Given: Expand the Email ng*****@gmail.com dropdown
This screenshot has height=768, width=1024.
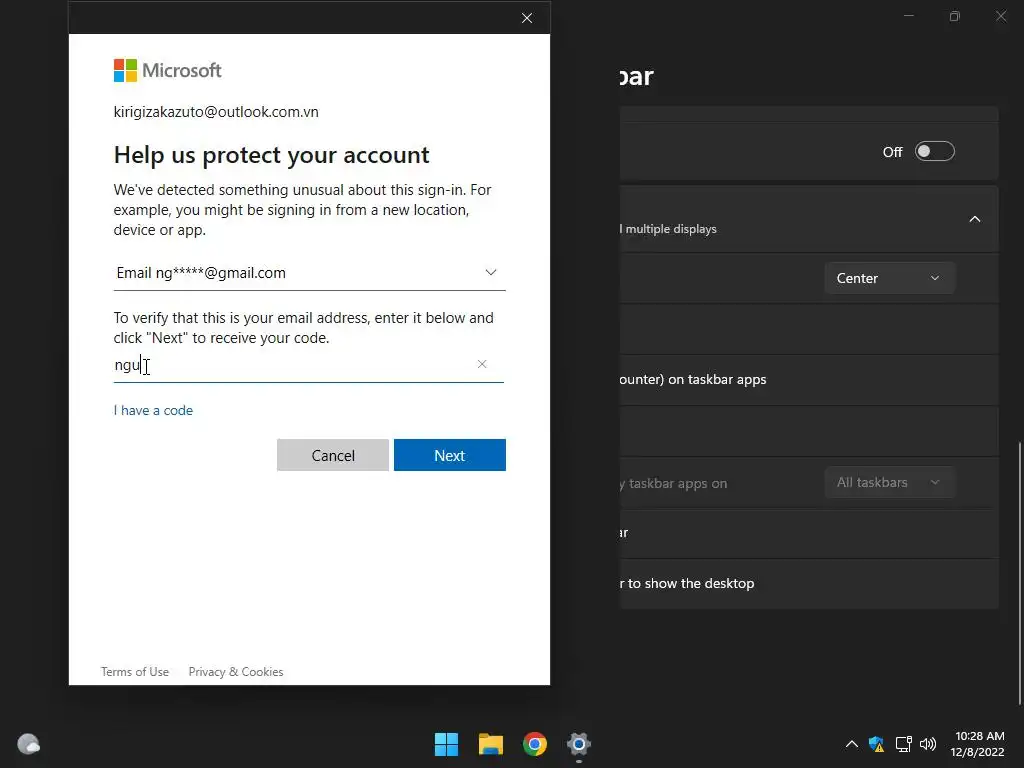Looking at the screenshot, I should 310,273.
